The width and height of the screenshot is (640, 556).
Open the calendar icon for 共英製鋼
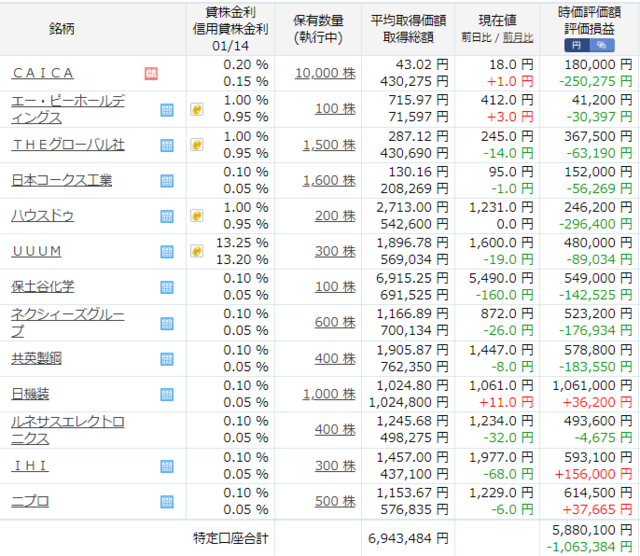(167, 359)
